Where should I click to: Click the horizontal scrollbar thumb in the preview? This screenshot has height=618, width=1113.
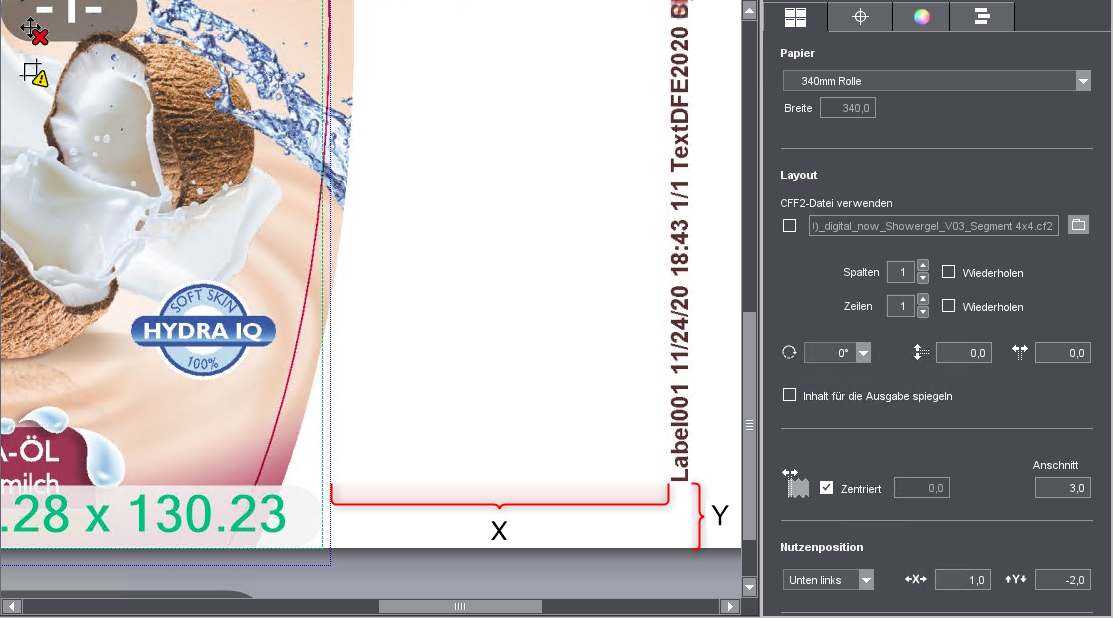[x=460, y=606]
